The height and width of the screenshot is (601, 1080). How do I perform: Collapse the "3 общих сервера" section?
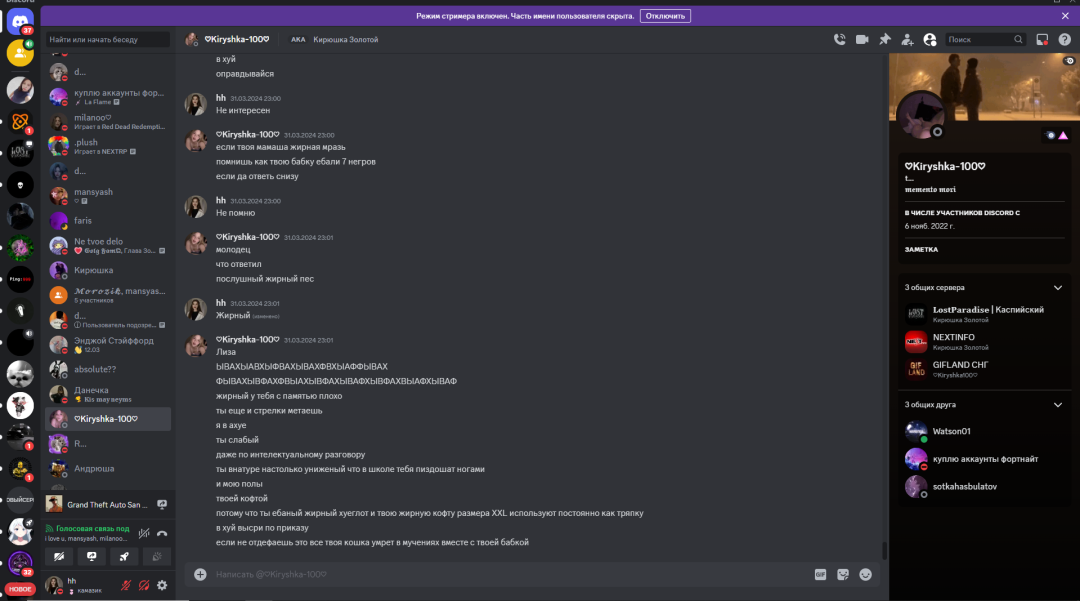click(x=1057, y=288)
